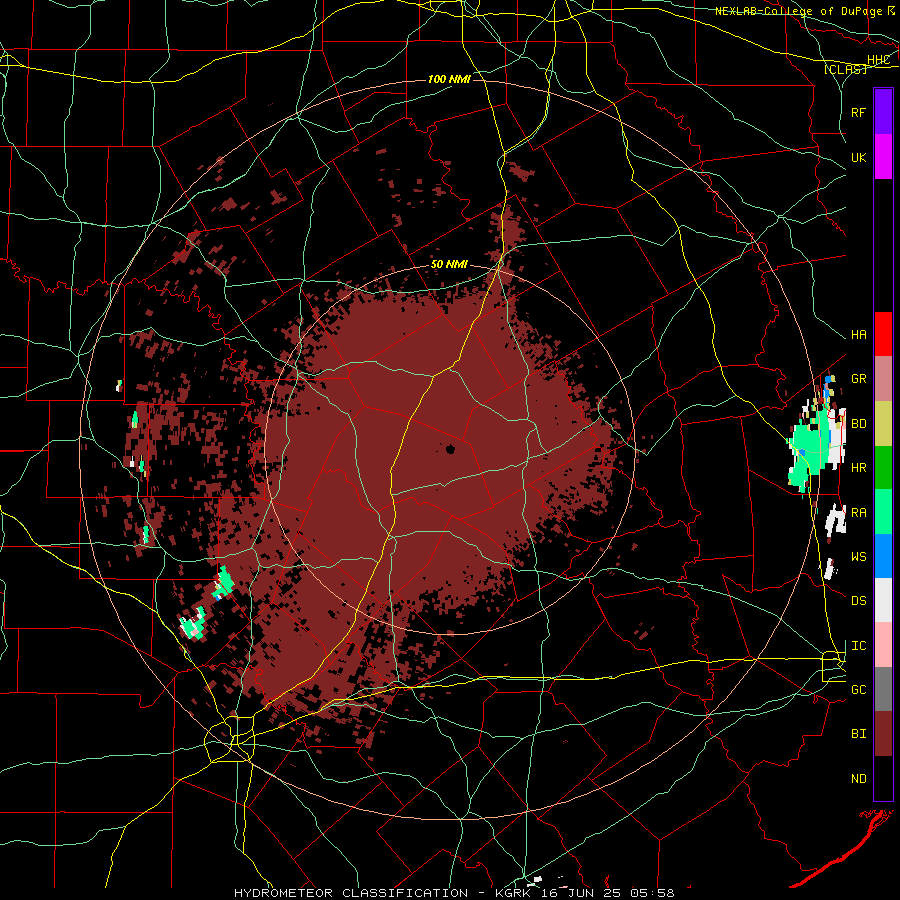Viewport: 900px width, 900px height.
Task: Click the RA light green legend swatch
Action: coord(883,512)
